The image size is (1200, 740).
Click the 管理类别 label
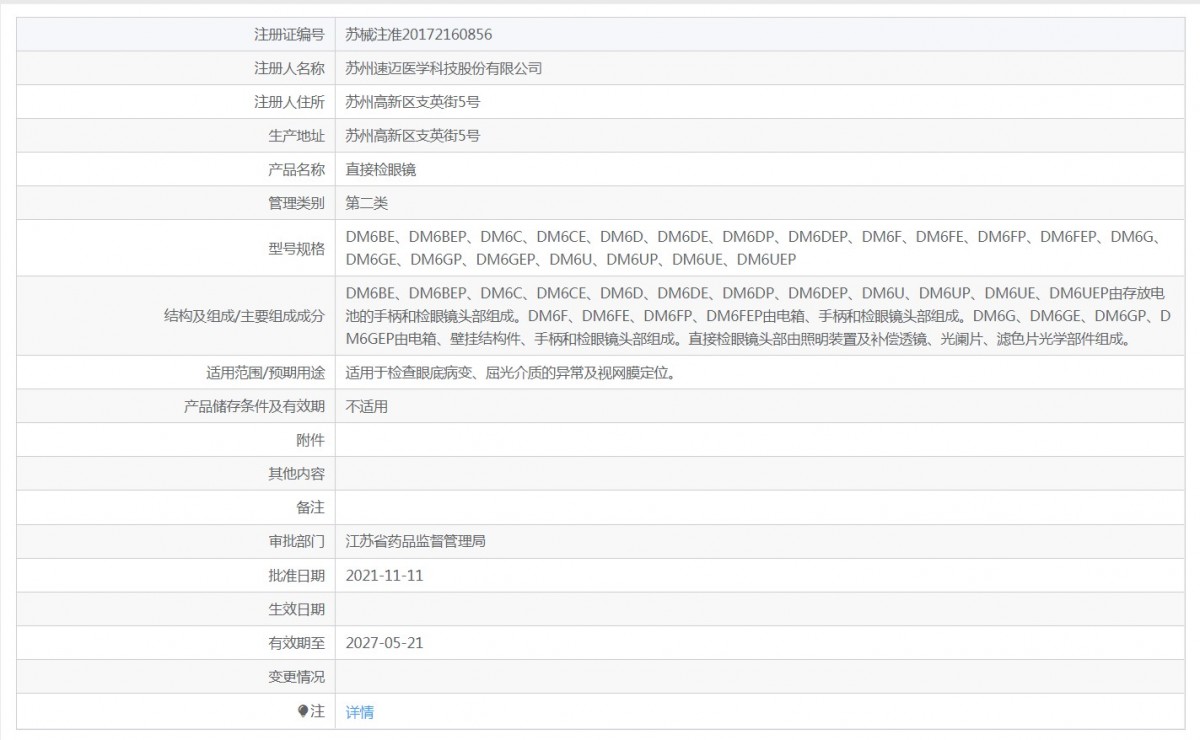[x=297, y=203]
